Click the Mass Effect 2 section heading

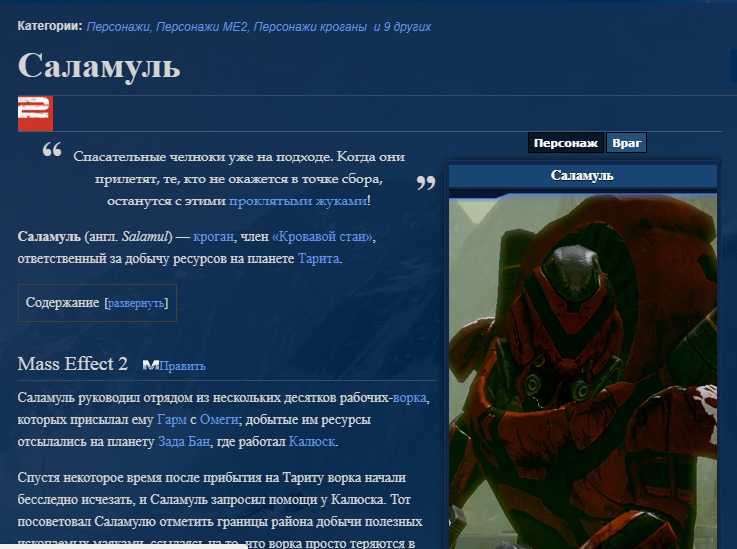[72, 364]
